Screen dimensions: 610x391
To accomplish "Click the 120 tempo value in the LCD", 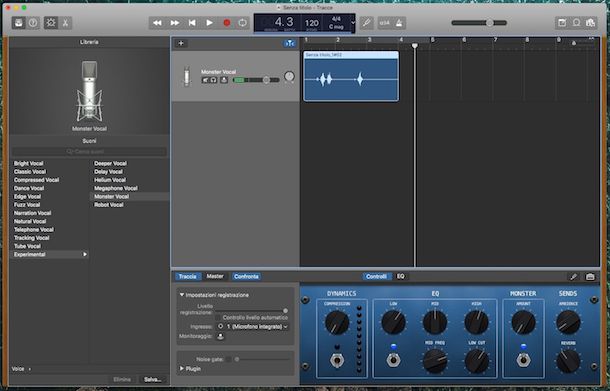I will pos(312,23).
